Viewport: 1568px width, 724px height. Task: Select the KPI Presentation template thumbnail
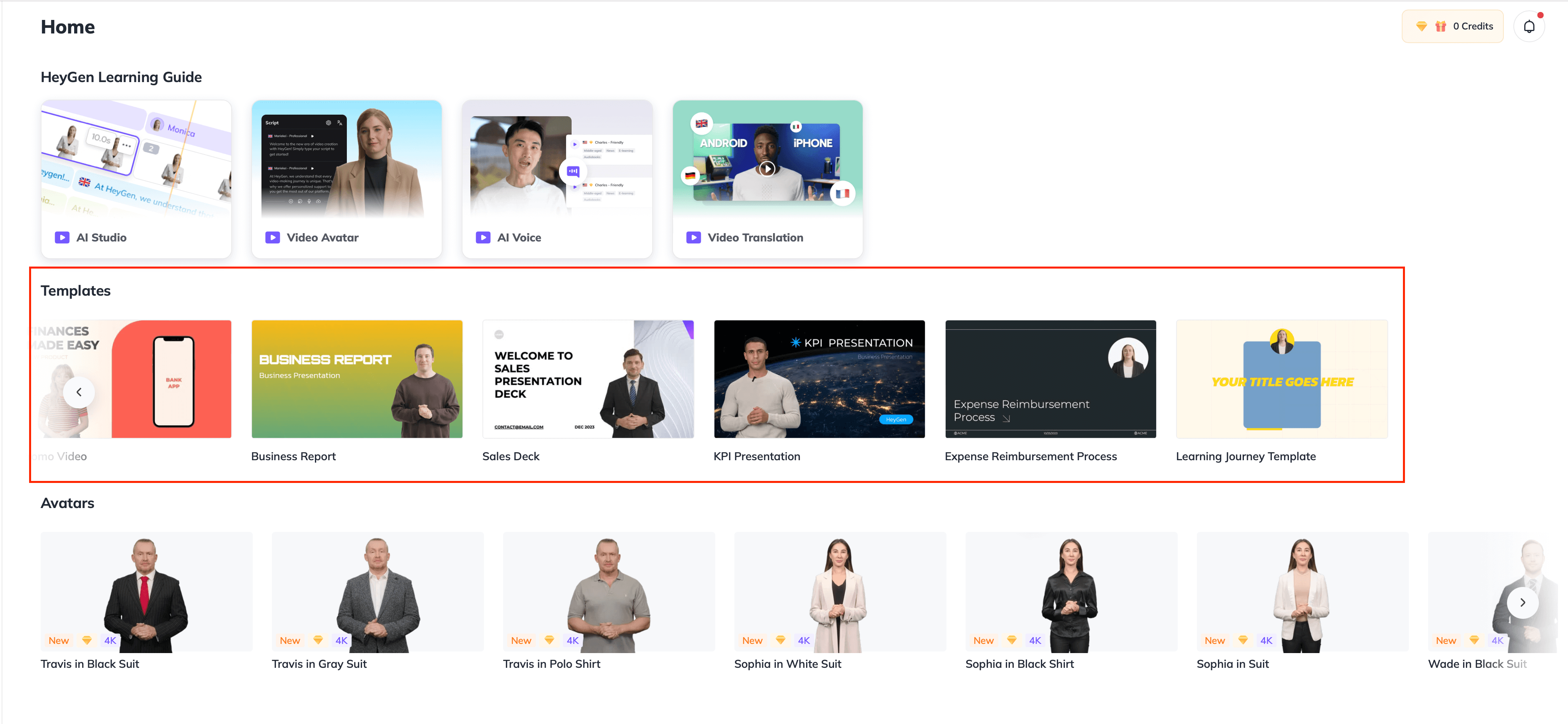819,379
